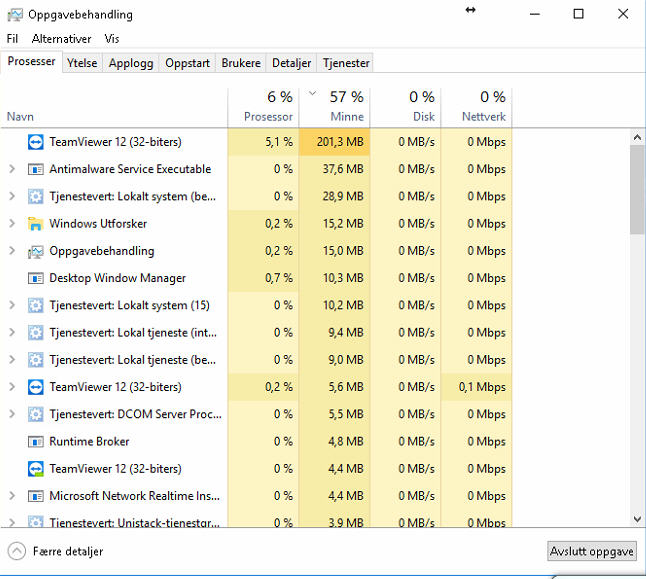Click the Oppgavebehandling process row icon

[x=35, y=251]
